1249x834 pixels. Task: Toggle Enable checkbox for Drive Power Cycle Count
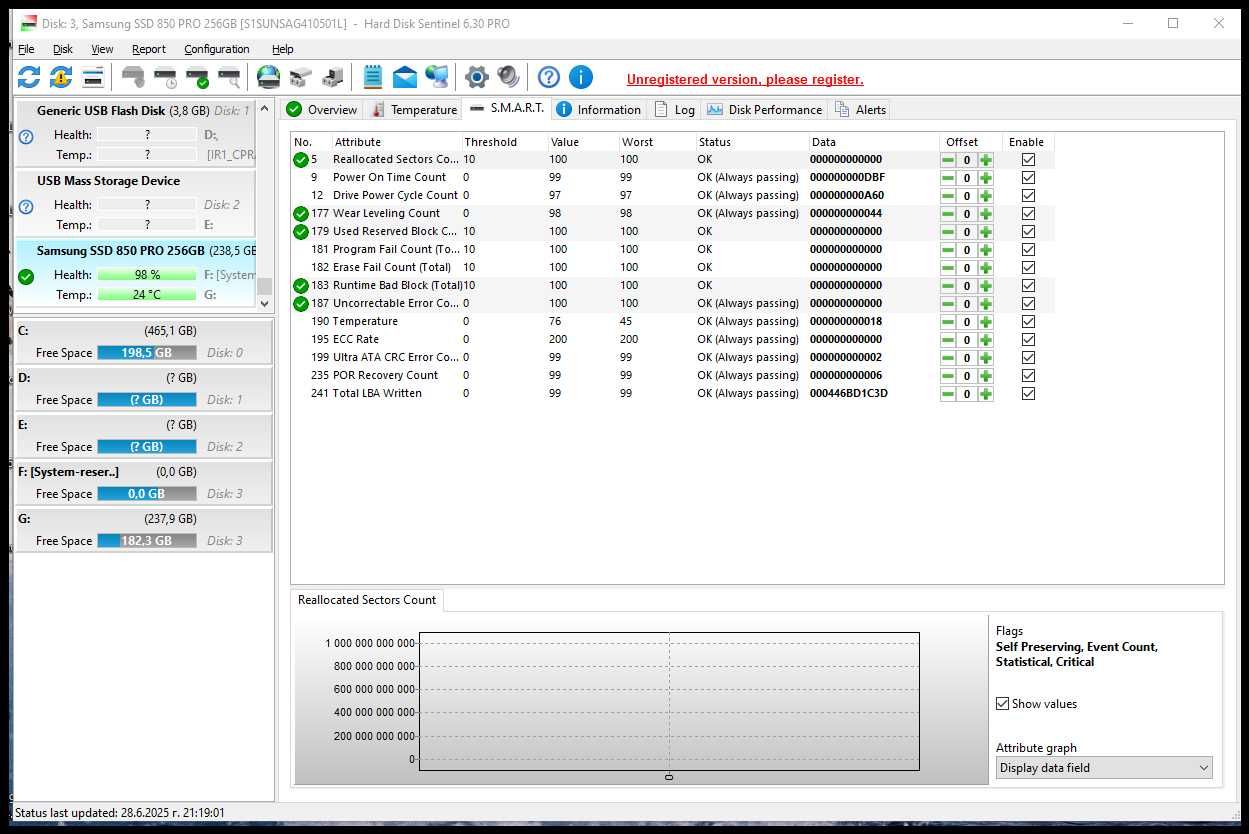click(x=1028, y=196)
